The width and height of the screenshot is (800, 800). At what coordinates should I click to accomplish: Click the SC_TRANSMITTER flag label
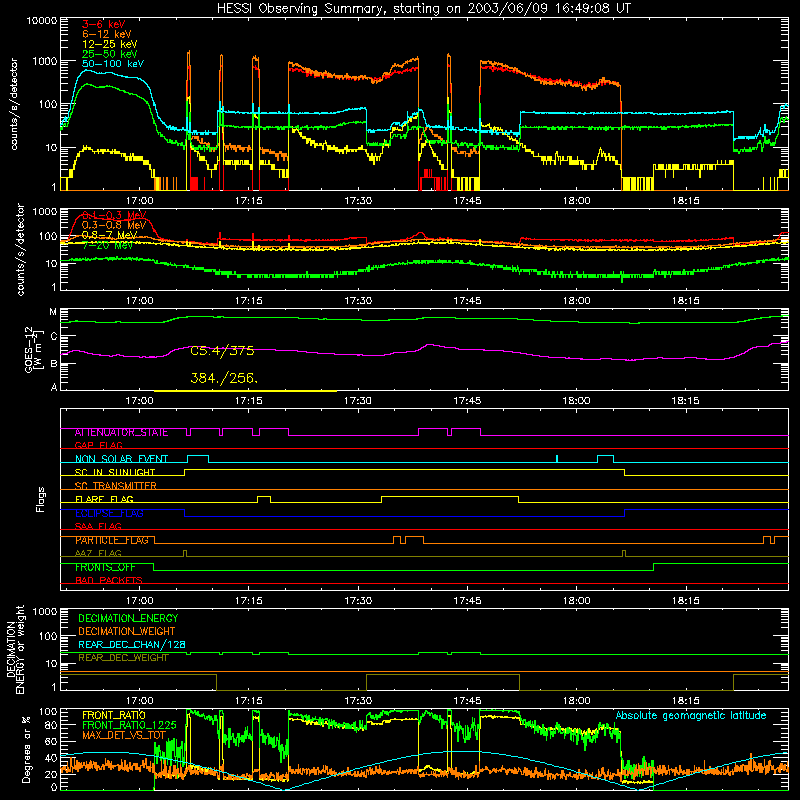(x=115, y=486)
